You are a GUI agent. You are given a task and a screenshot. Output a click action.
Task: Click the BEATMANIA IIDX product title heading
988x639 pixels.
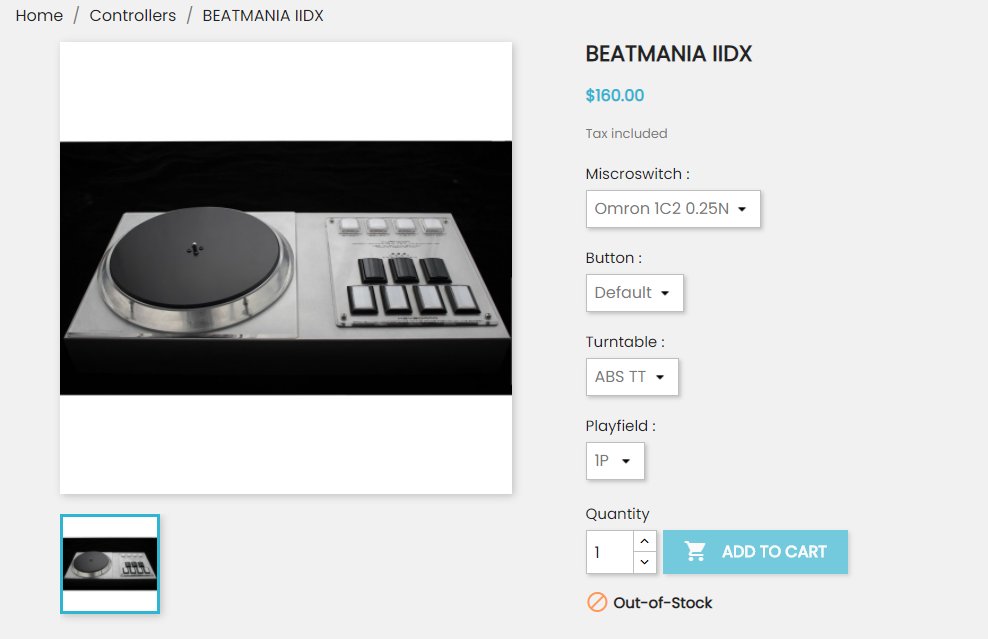click(668, 54)
